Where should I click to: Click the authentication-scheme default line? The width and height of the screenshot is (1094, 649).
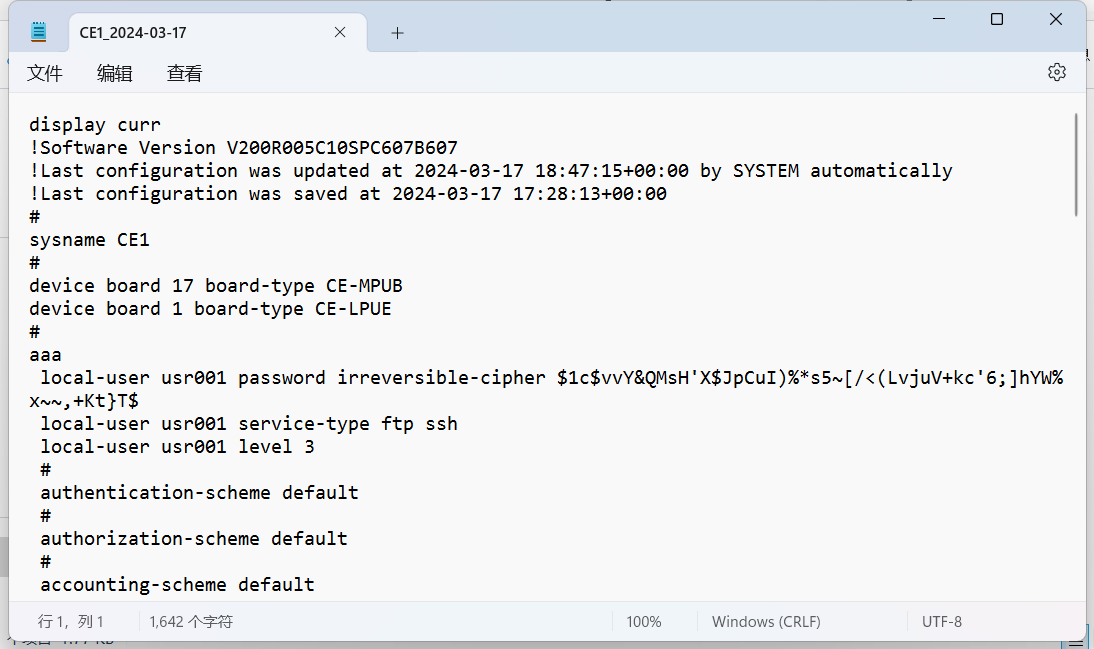(199, 493)
